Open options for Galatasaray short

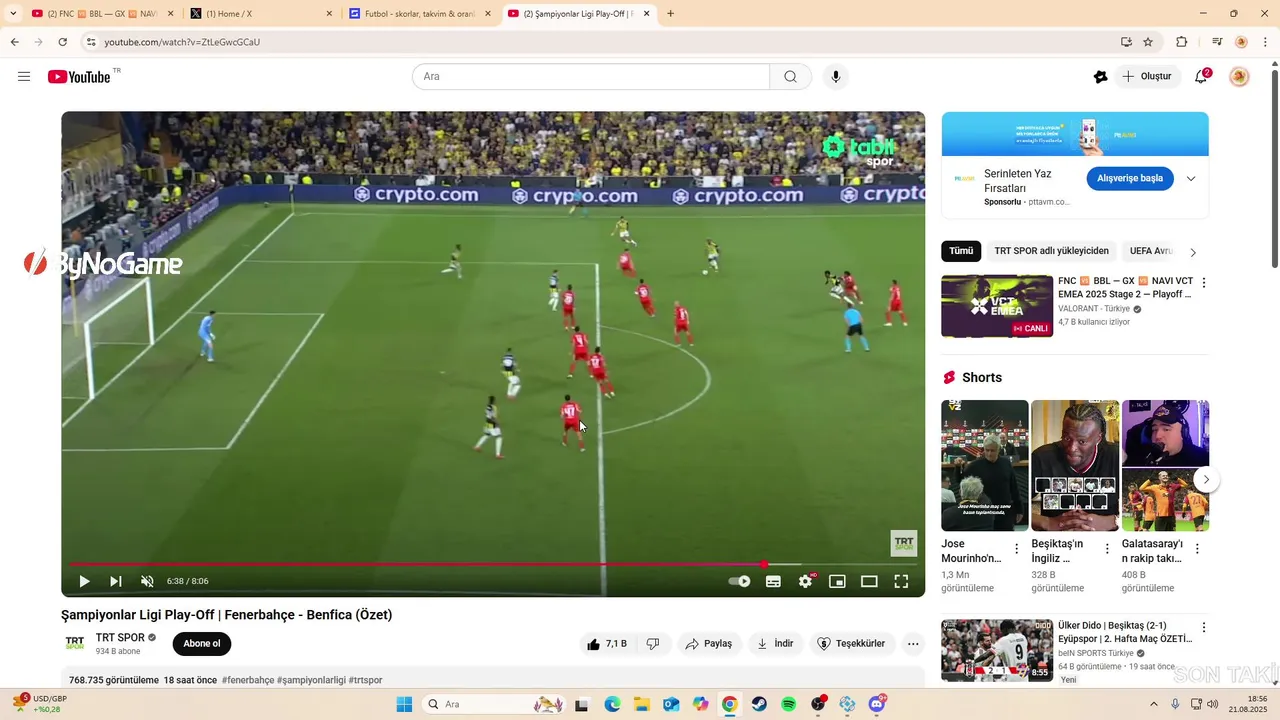pyautogui.click(x=1197, y=549)
